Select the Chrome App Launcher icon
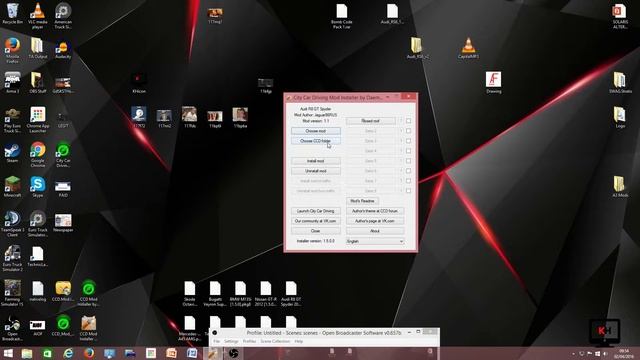 (x=38, y=120)
